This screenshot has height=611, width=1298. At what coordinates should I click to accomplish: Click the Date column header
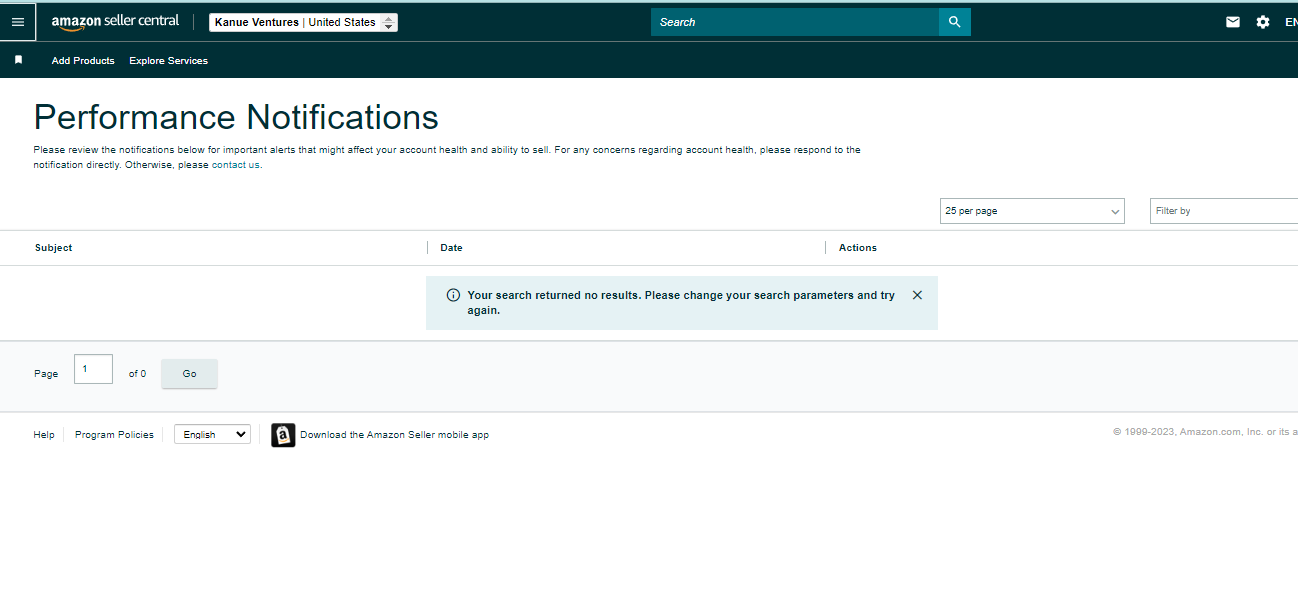pyautogui.click(x=451, y=248)
